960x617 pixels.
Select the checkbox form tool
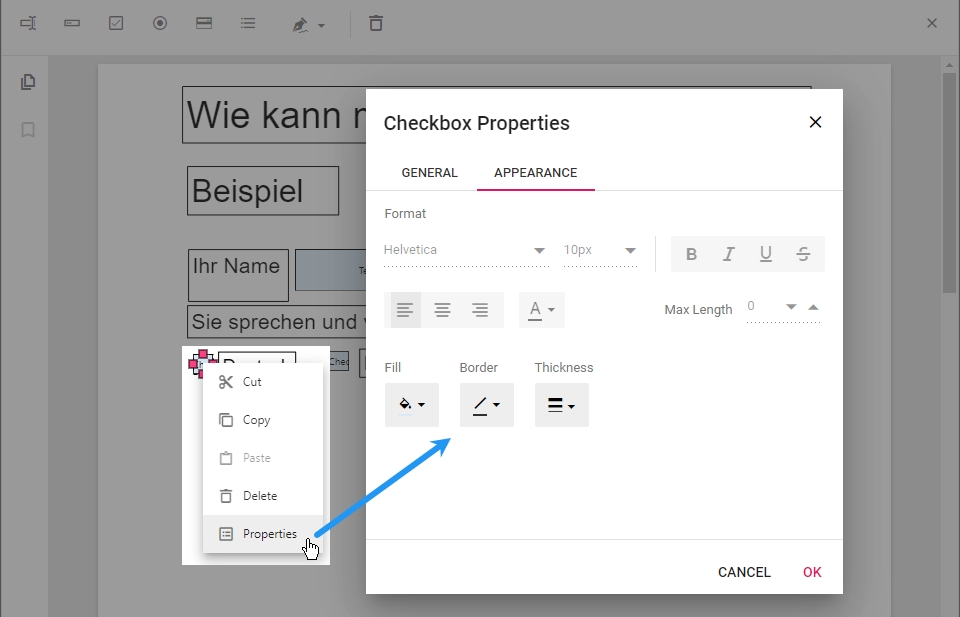(x=115, y=22)
